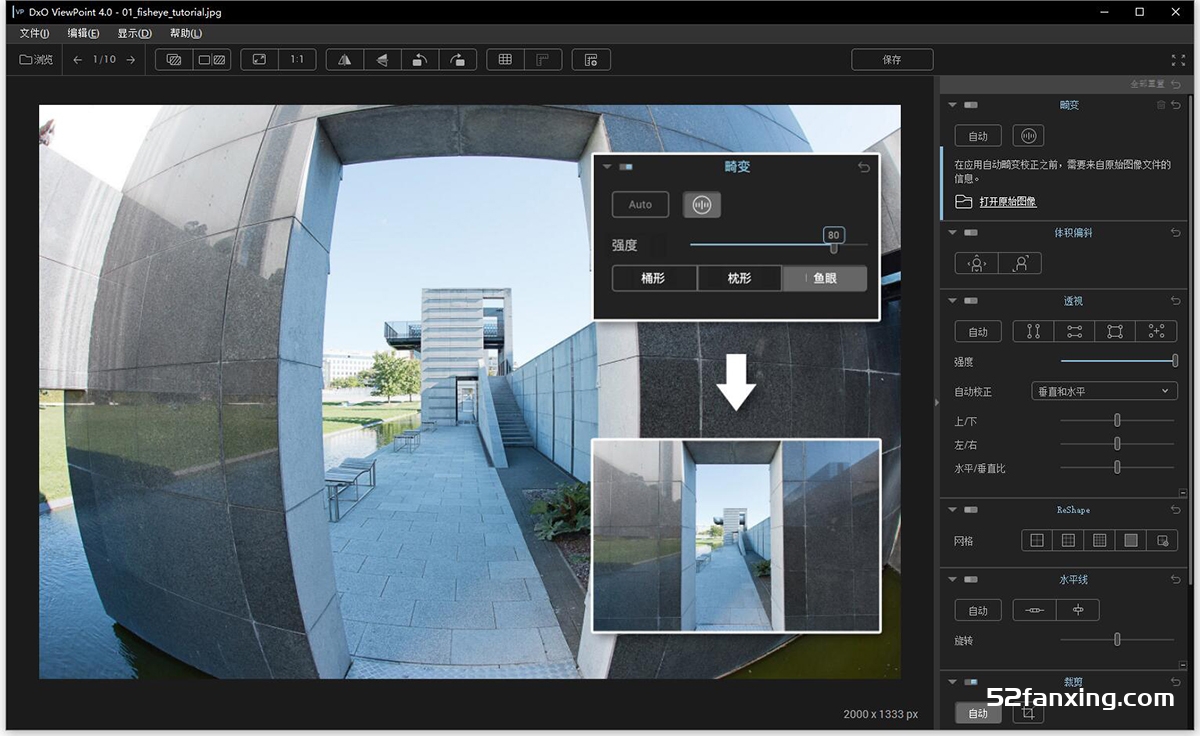Collapse the 裁剪 panel

tap(953, 682)
